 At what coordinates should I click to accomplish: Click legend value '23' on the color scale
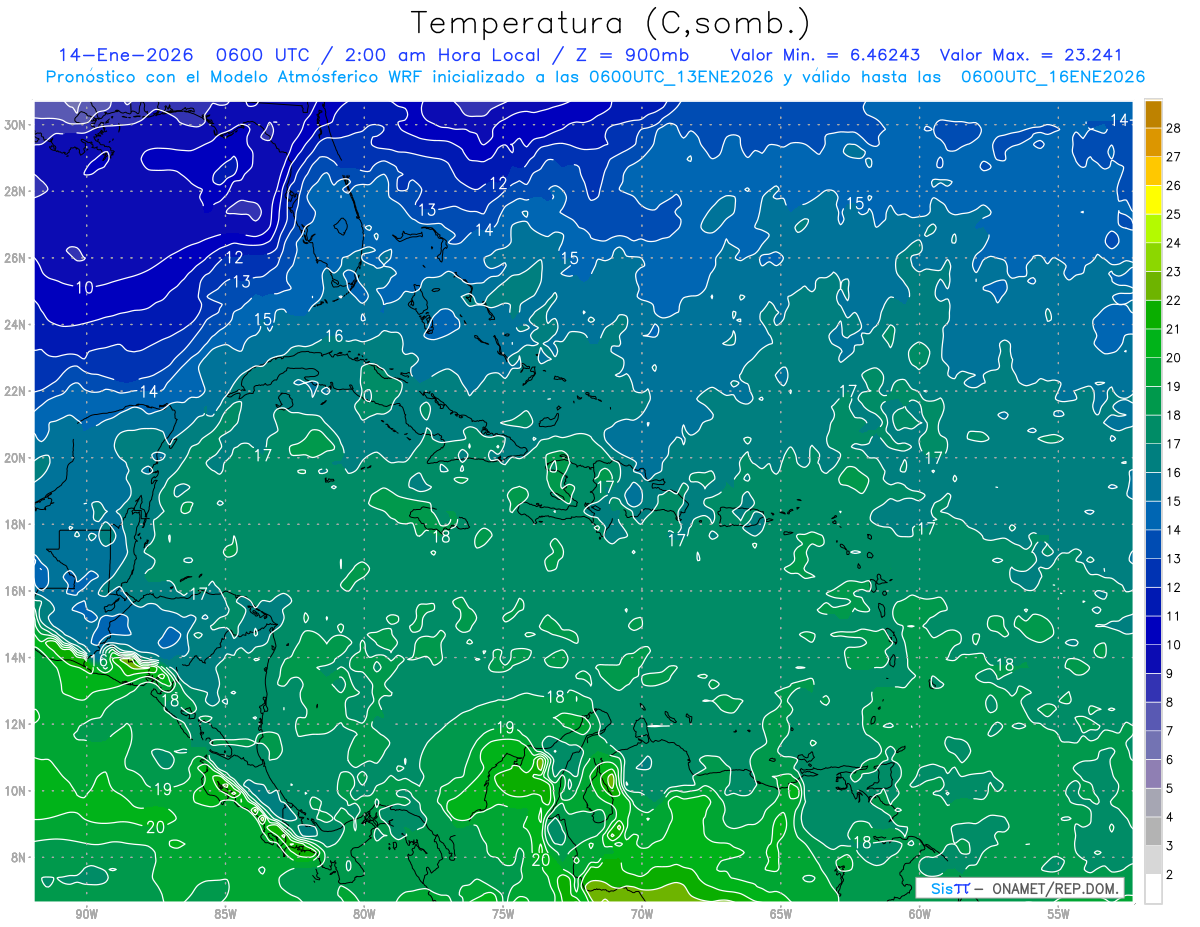1174,271
